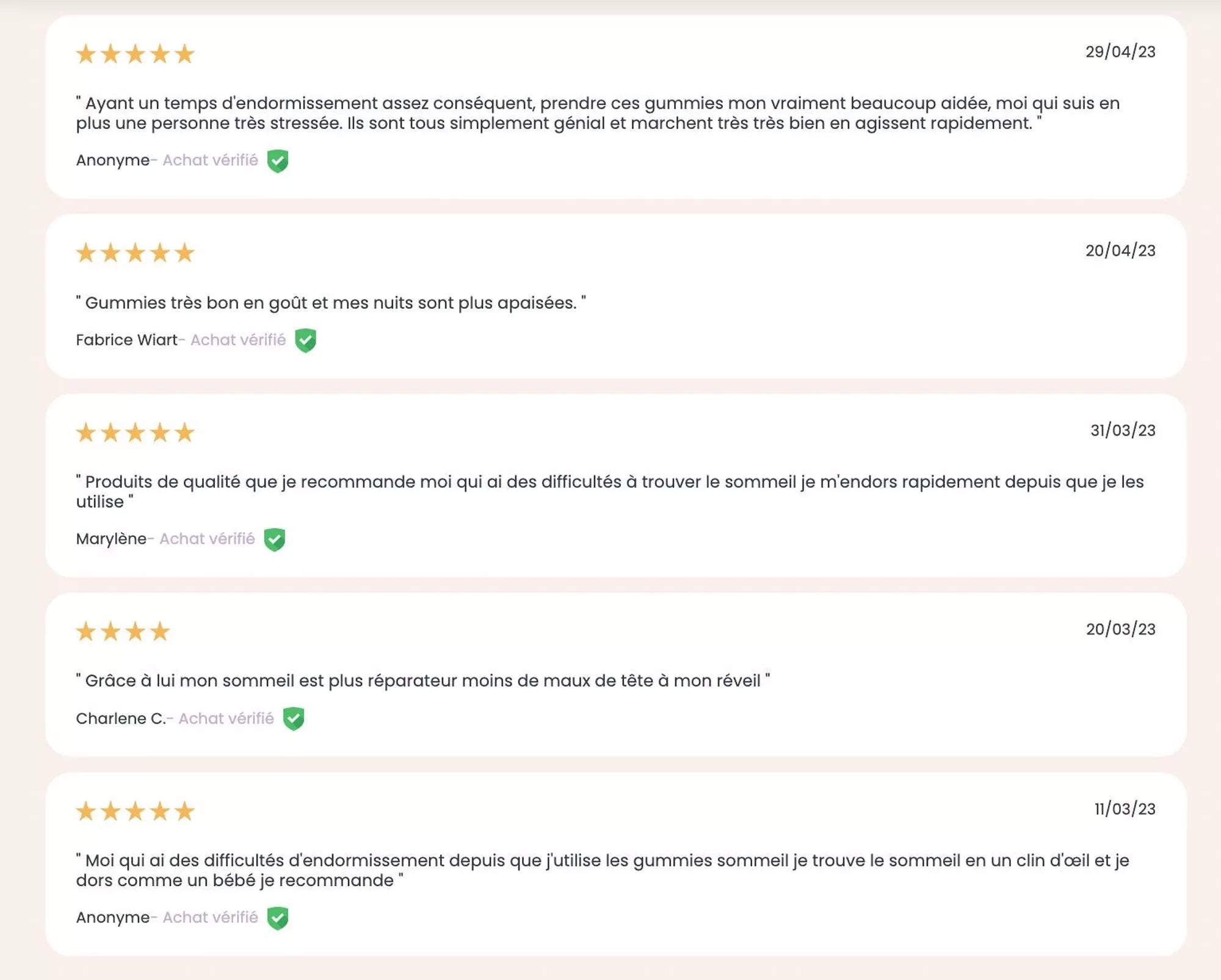This screenshot has height=980, width=1221.
Task: Click the review text starting "Produits de qualité"
Action: point(609,482)
